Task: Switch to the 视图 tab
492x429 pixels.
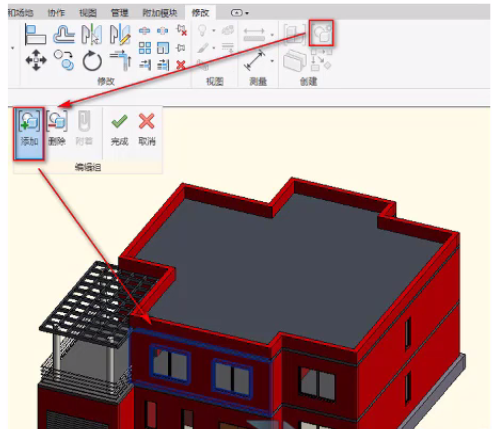Action: click(x=88, y=13)
